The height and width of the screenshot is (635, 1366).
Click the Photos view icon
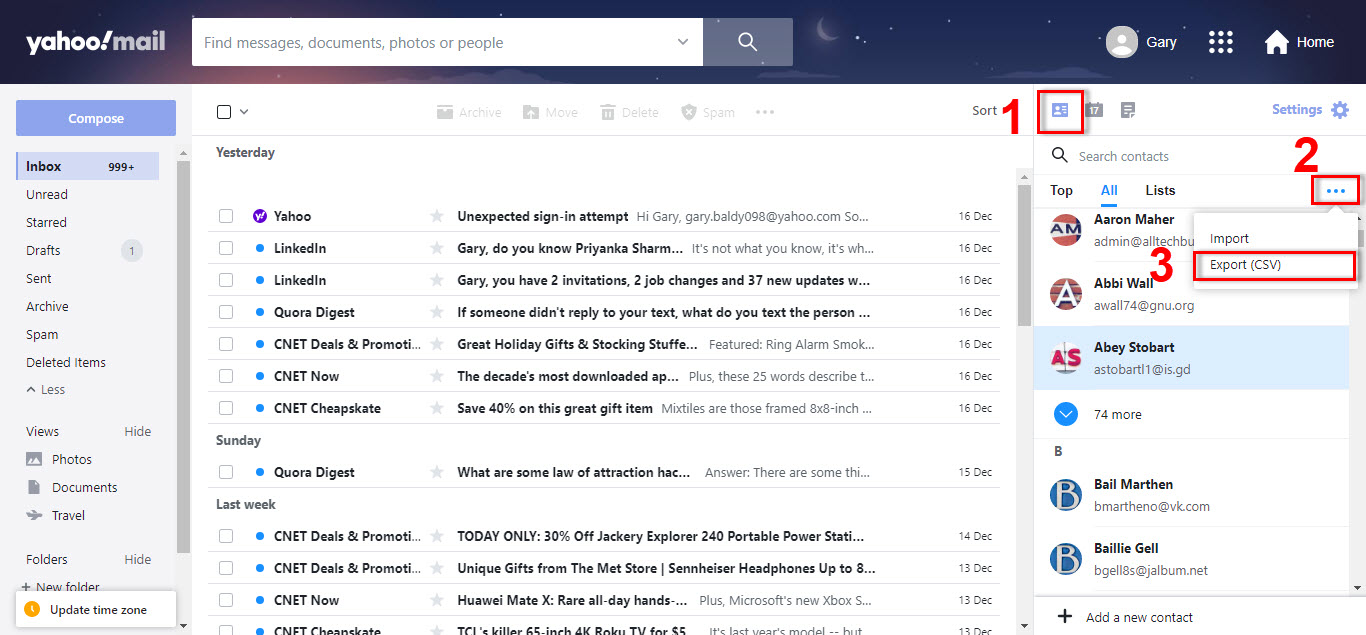point(34,459)
